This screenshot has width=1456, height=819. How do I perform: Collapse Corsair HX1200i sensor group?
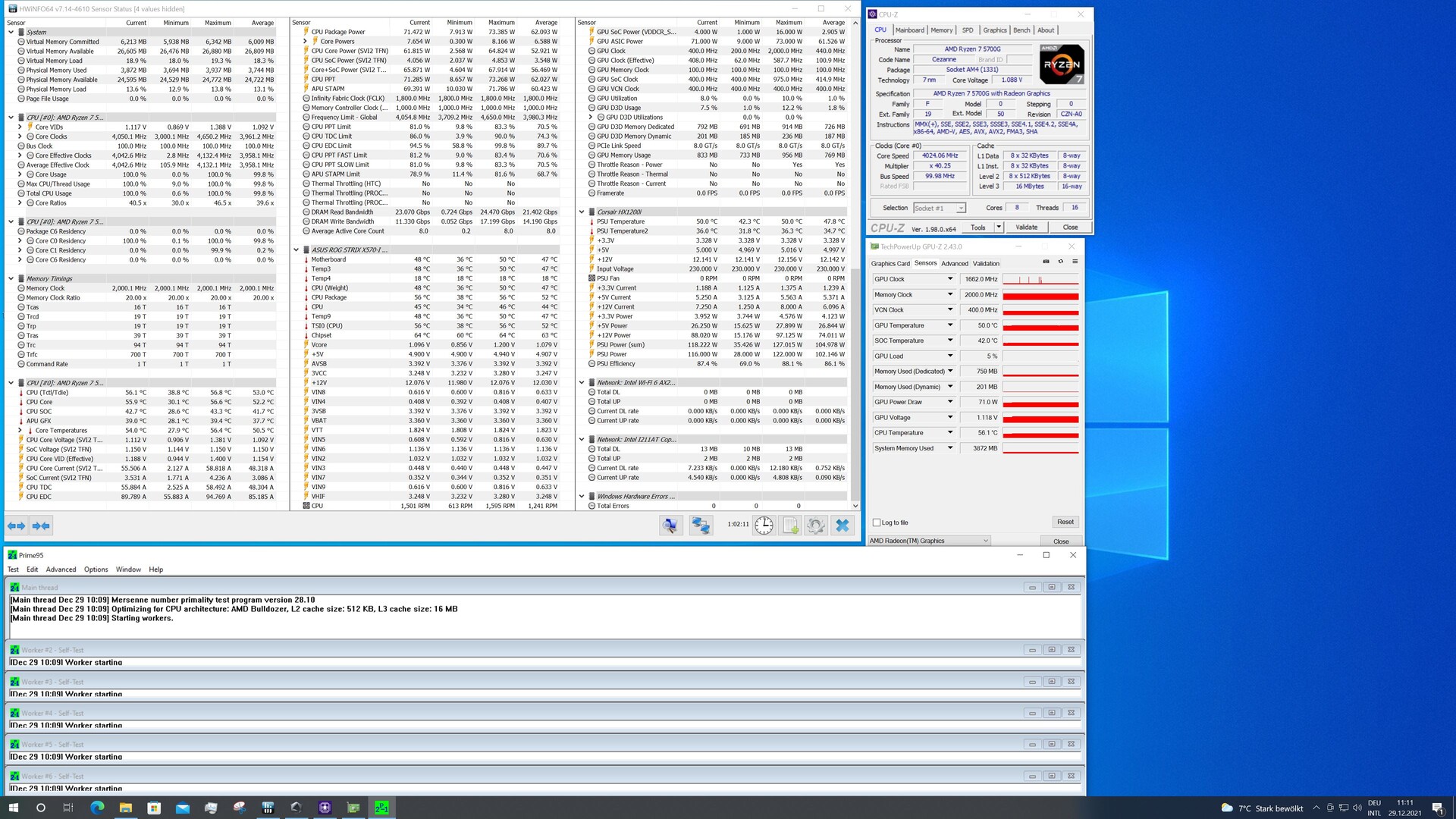pyautogui.click(x=582, y=212)
